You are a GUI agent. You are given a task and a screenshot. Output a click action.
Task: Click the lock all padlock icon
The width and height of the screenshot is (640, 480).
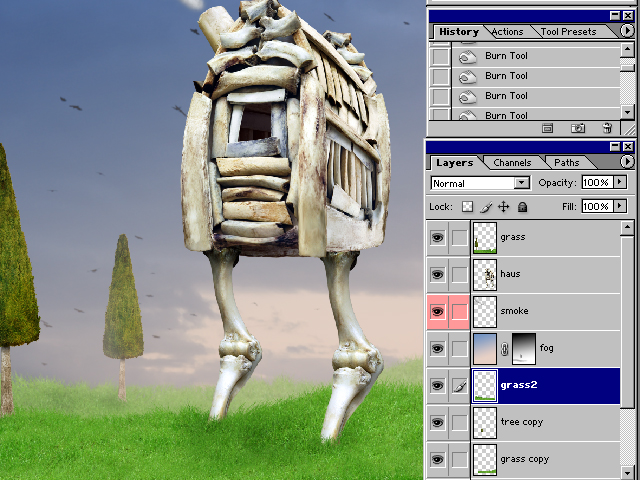point(521,206)
